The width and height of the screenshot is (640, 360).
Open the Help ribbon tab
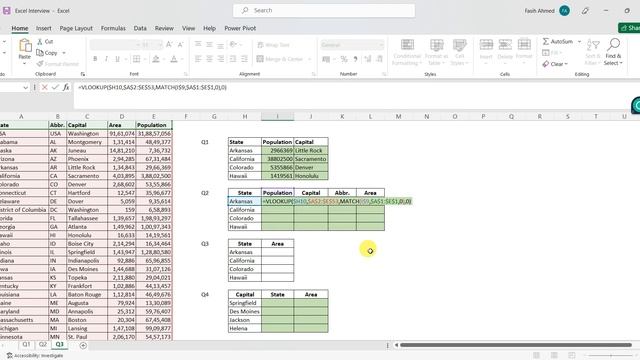tap(209, 28)
